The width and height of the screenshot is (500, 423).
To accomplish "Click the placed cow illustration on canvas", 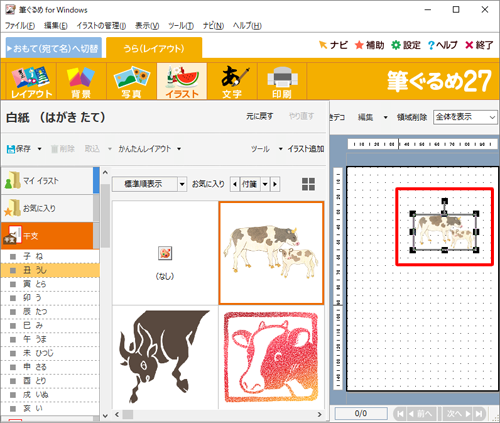I will (x=444, y=232).
